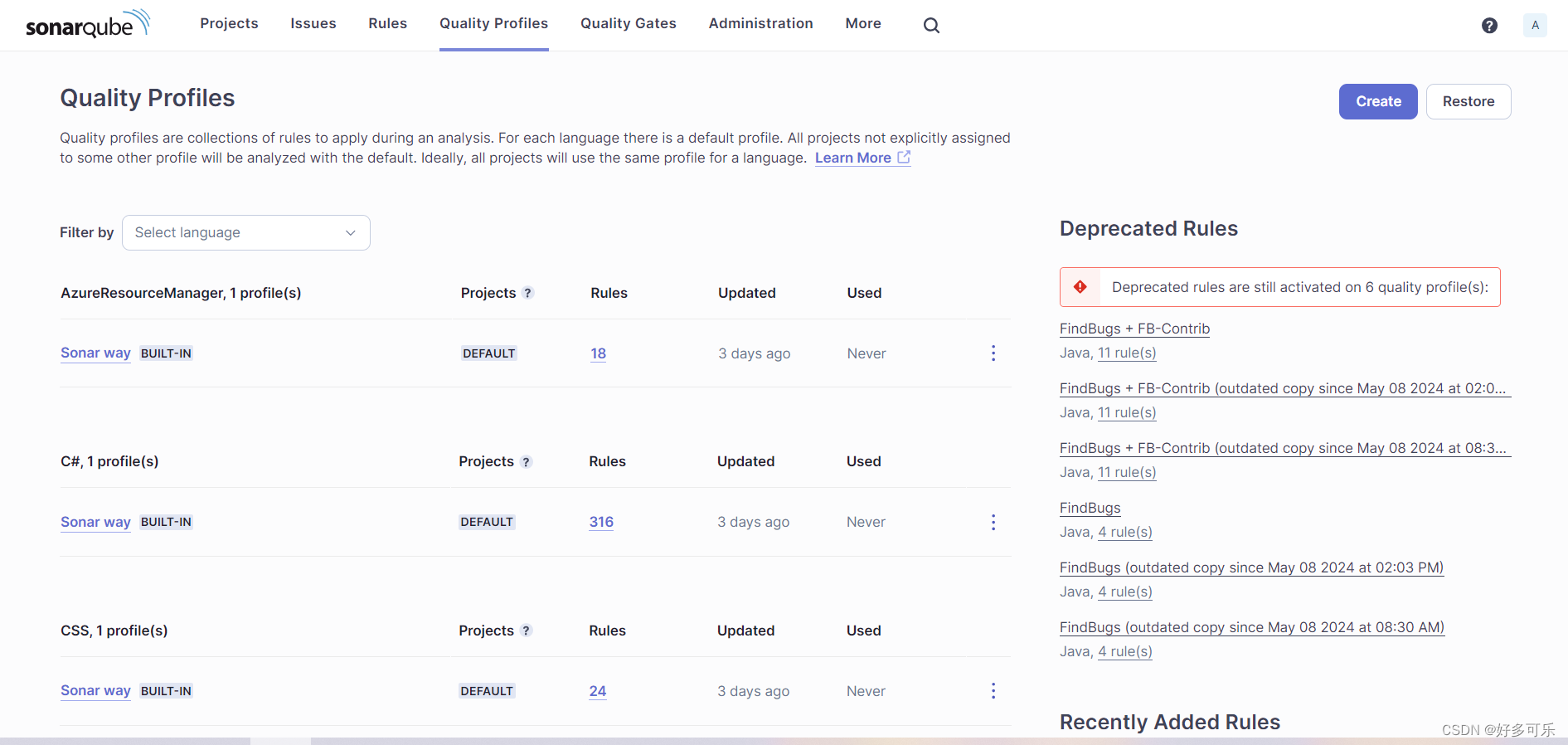Open Quality Gates in top navigation
The height and width of the screenshot is (745, 1568).
pyautogui.click(x=629, y=23)
